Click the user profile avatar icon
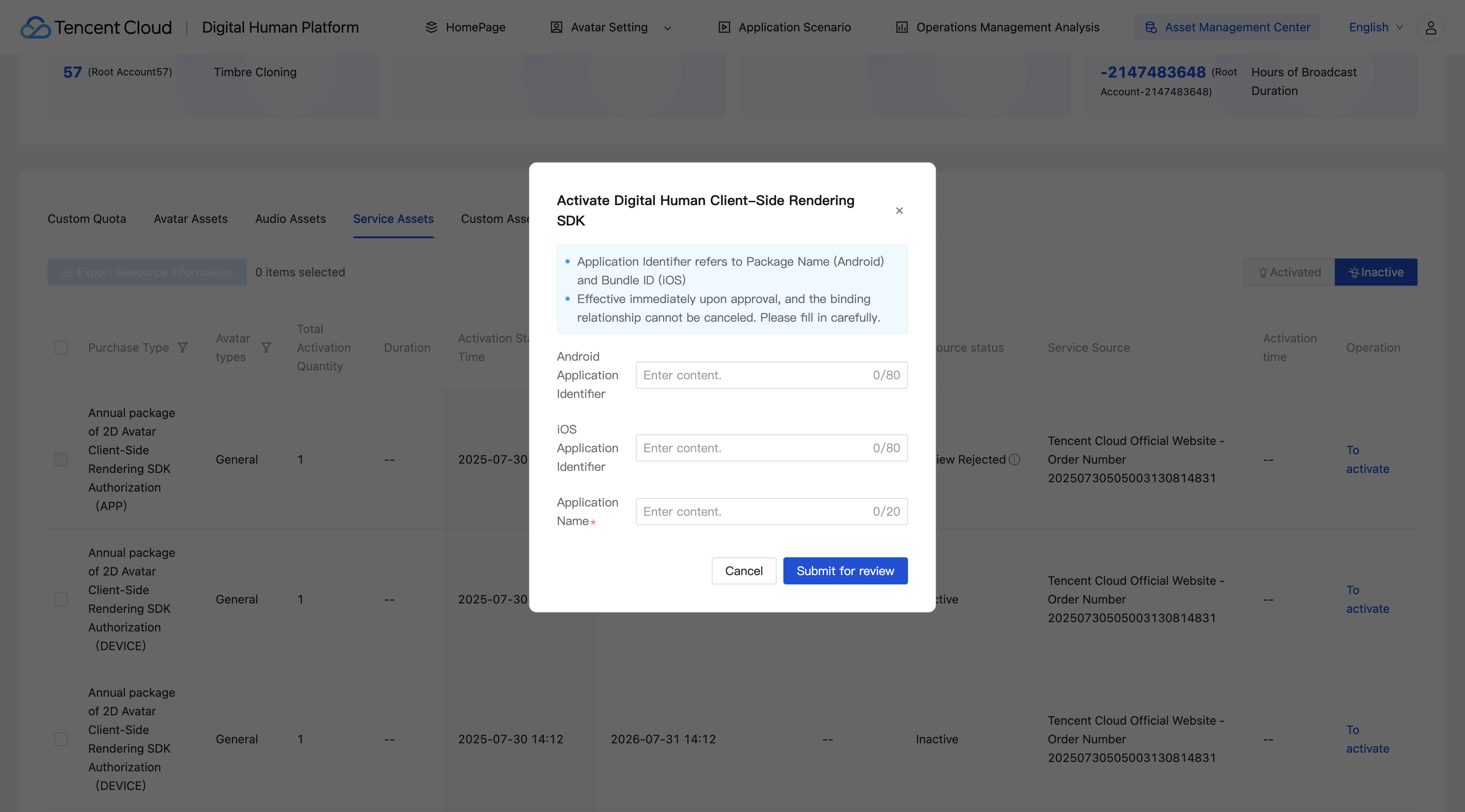 click(x=1430, y=27)
